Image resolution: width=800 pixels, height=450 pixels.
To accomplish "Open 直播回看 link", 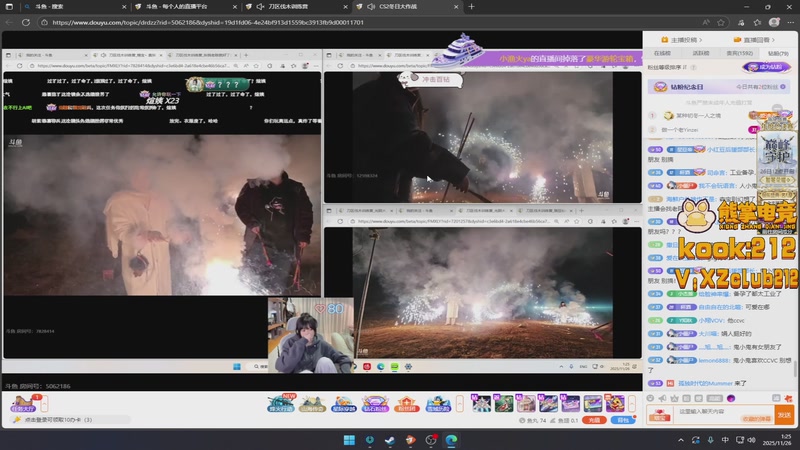I will coord(754,40).
